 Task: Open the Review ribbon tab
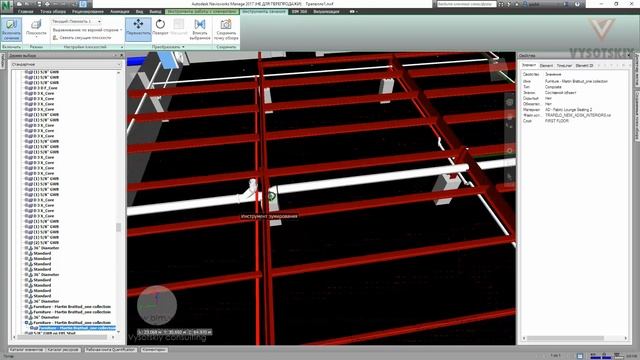88,12
